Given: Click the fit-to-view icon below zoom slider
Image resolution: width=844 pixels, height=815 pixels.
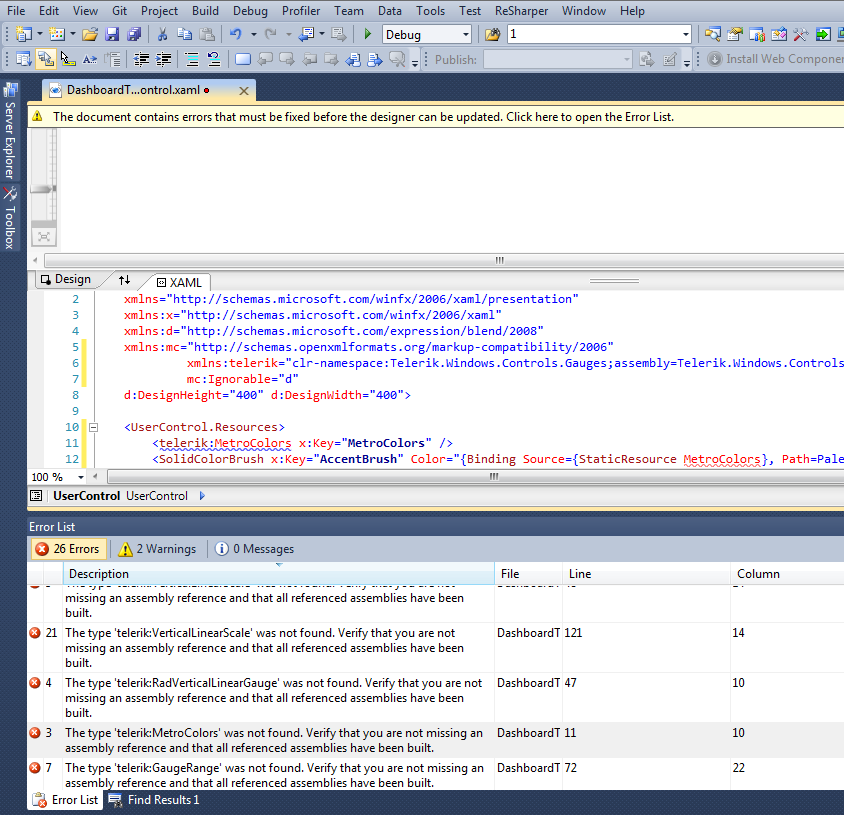Looking at the screenshot, I should tap(44, 237).
